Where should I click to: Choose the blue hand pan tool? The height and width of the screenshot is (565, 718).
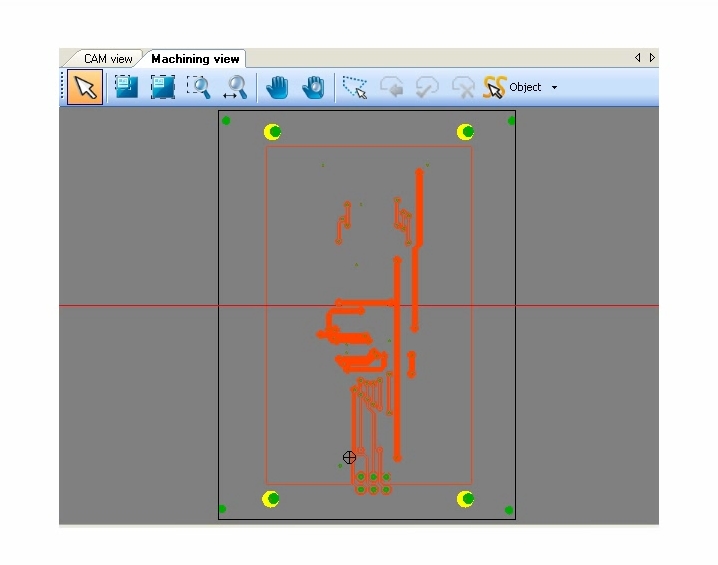pos(277,88)
